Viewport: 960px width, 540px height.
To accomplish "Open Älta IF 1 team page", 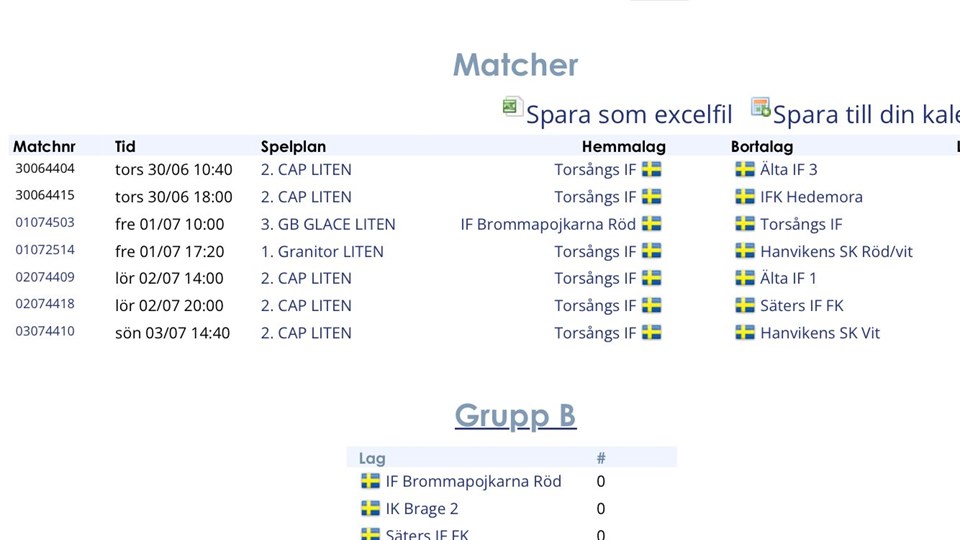I will point(788,278).
